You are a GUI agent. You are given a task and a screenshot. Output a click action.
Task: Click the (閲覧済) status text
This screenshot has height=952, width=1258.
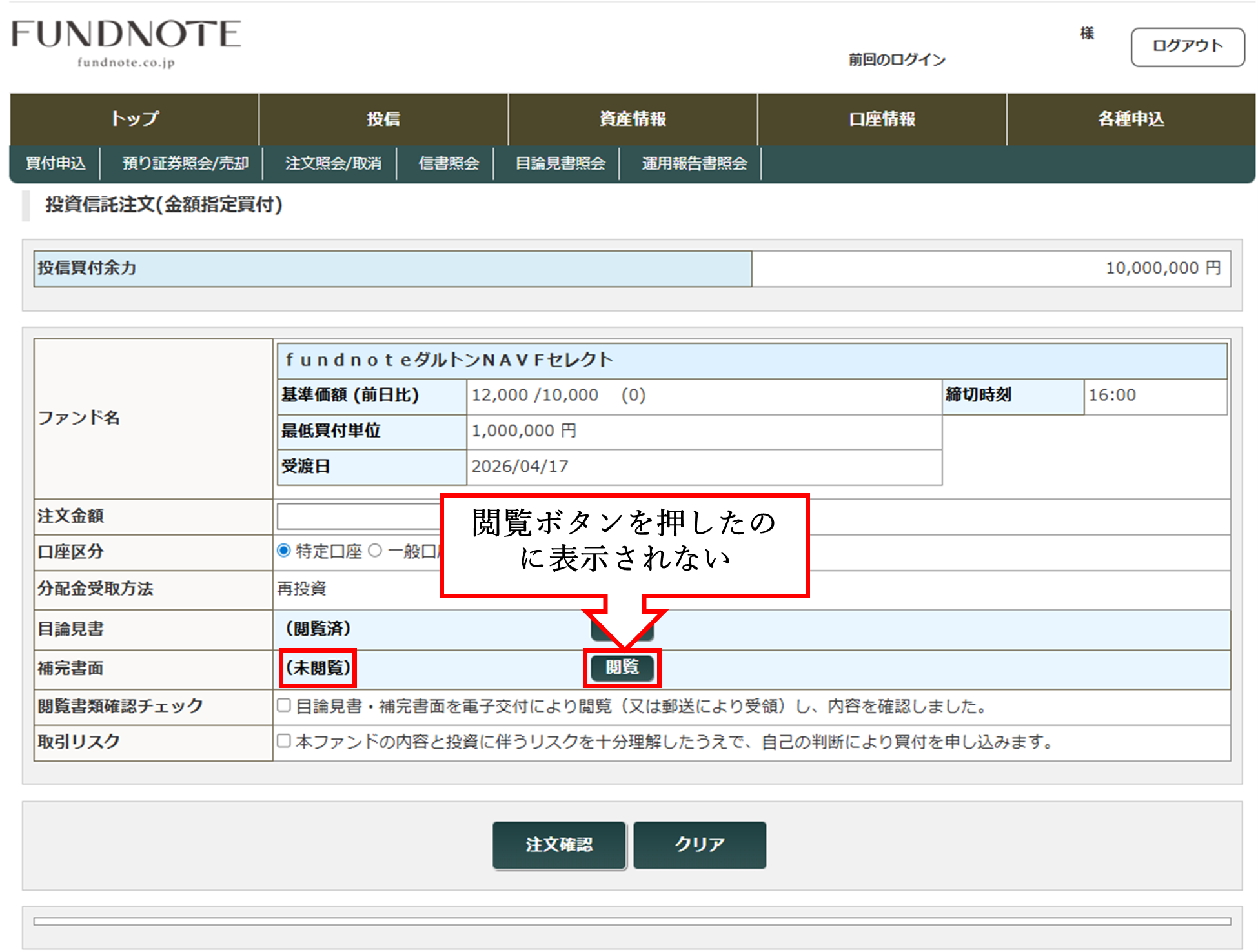(x=318, y=628)
